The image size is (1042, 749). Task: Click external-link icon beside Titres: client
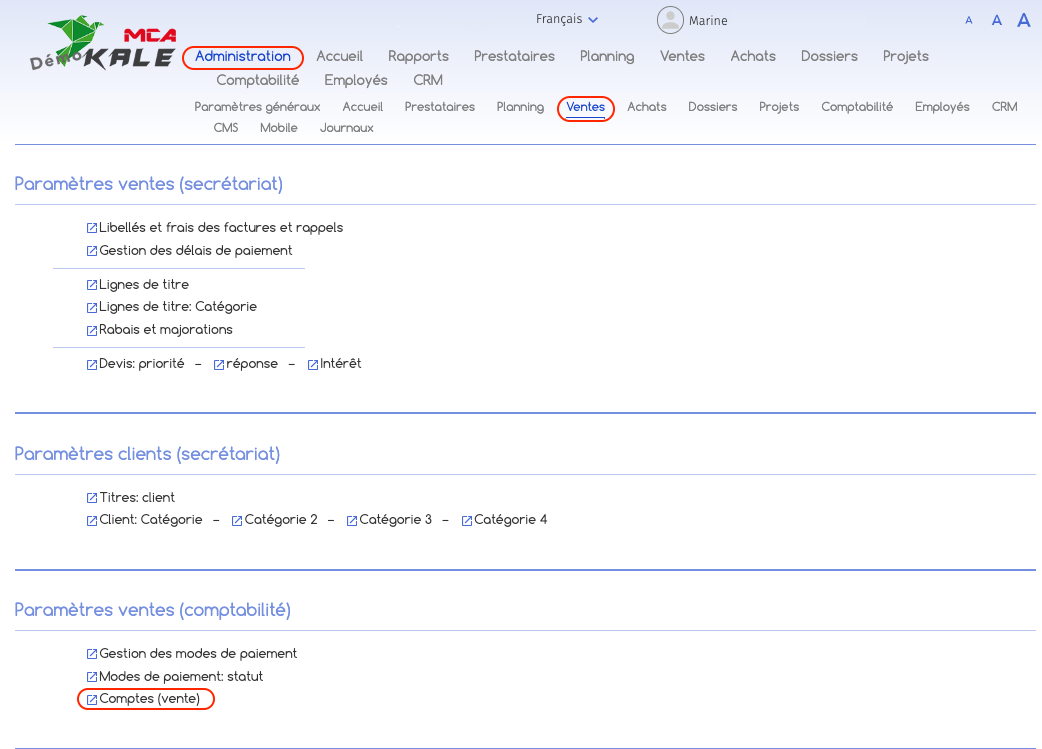92,498
